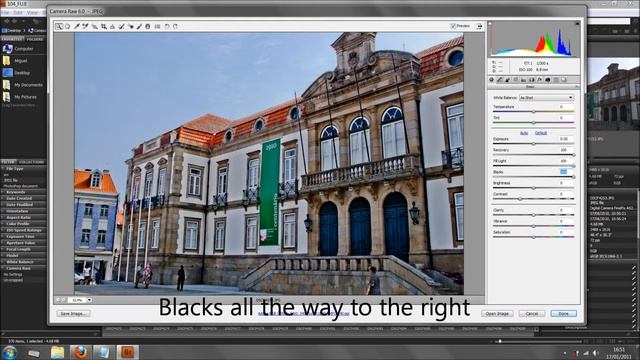Rotate image 90° clockwise
This screenshot has width=640, height=360.
click(x=176, y=27)
